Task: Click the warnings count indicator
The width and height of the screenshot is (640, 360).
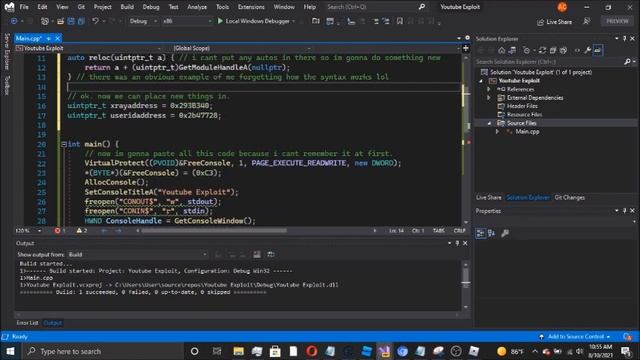Action: [x=82, y=231]
